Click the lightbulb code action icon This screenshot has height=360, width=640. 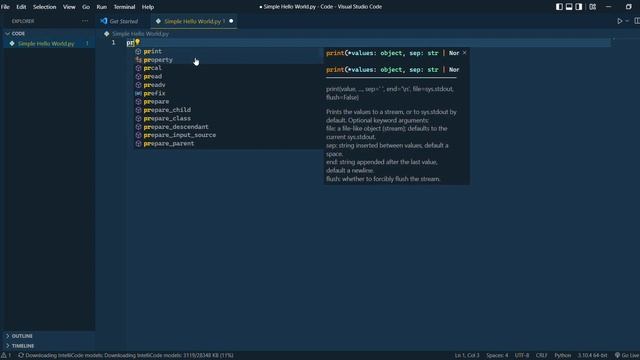tap(138, 42)
